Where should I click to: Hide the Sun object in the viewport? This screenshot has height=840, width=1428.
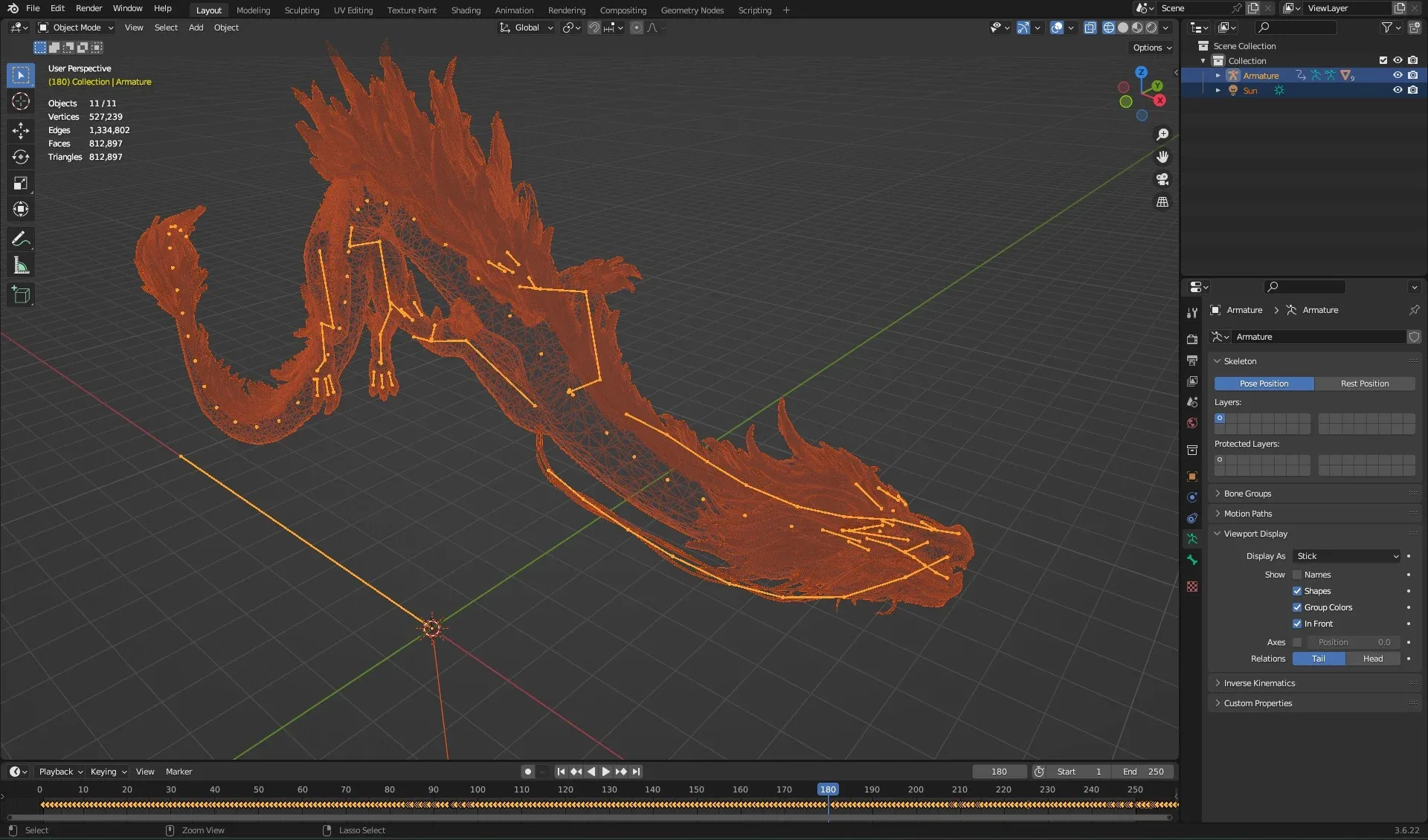point(1398,90)
